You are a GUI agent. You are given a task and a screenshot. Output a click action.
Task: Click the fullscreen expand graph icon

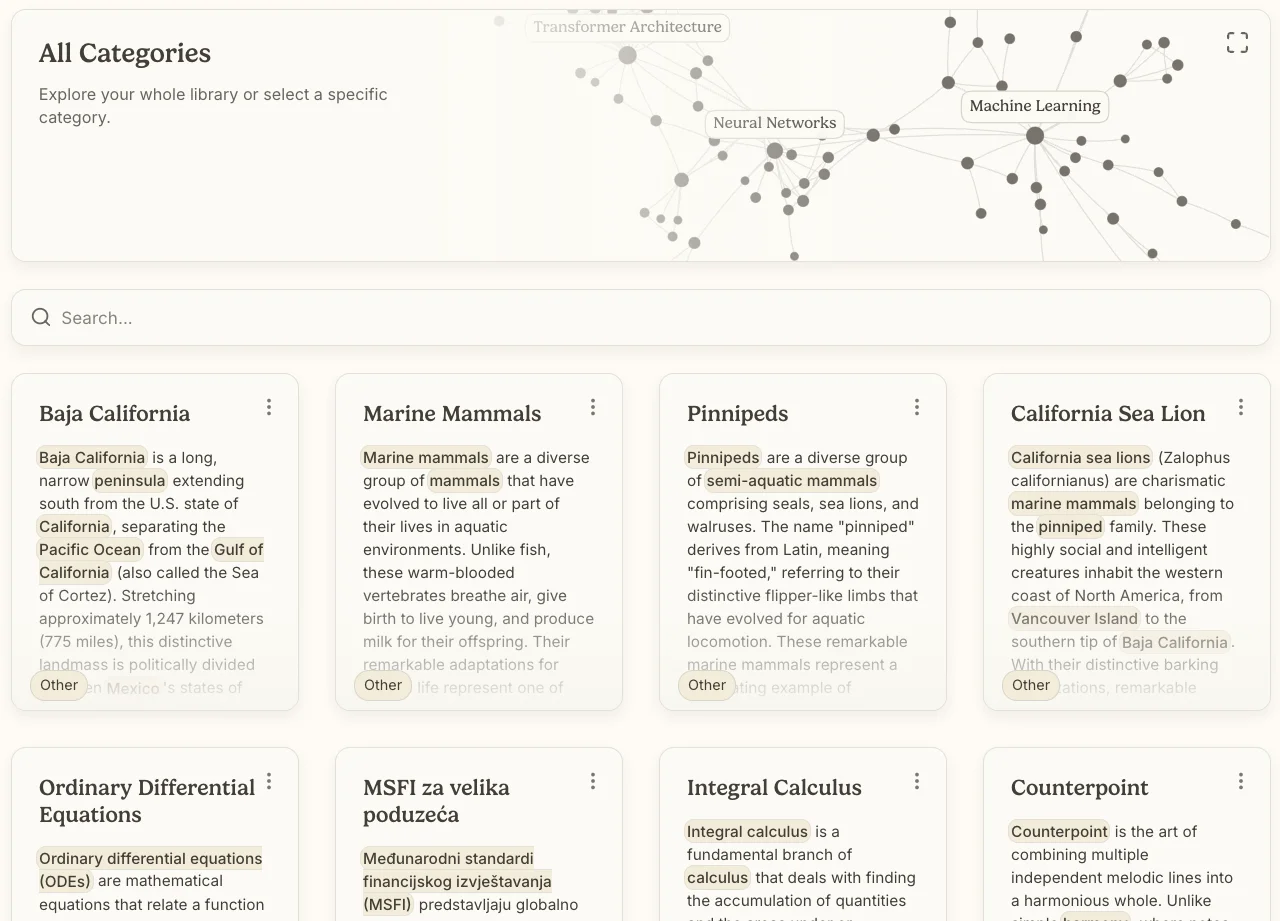(x=1237, y=42)
